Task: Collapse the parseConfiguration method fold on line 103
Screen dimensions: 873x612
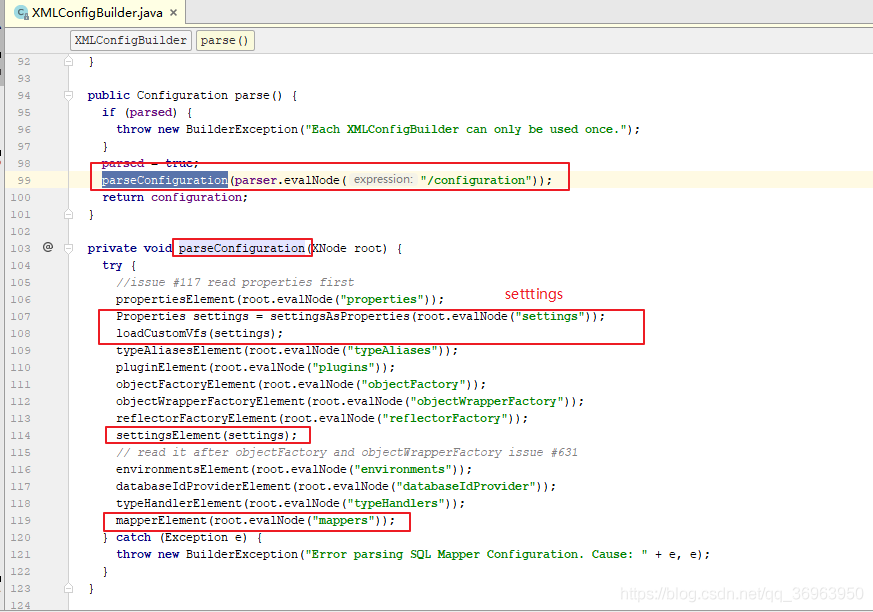Action: tap(68, 248)
